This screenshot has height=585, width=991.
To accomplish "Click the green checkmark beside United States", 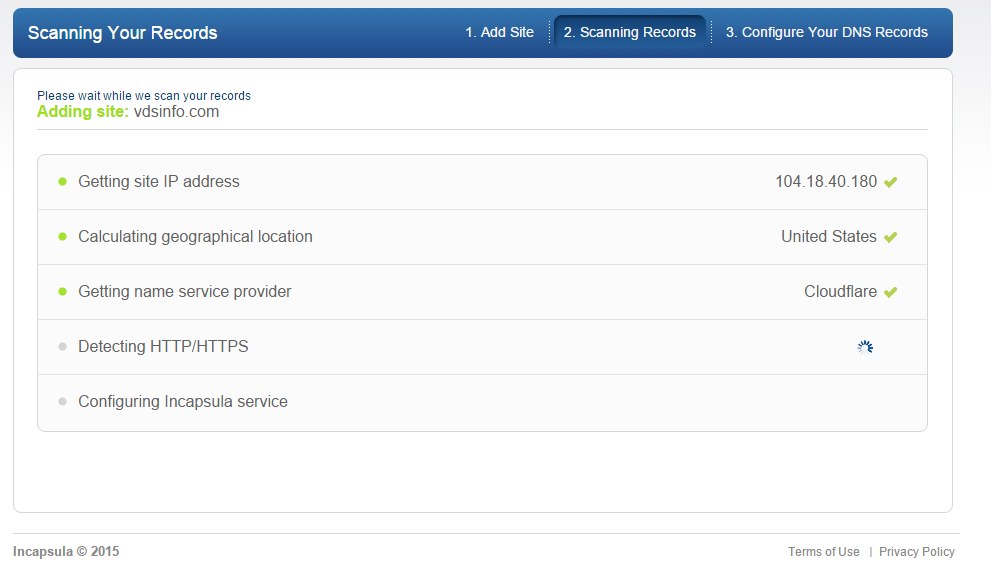I will (891, 238).
